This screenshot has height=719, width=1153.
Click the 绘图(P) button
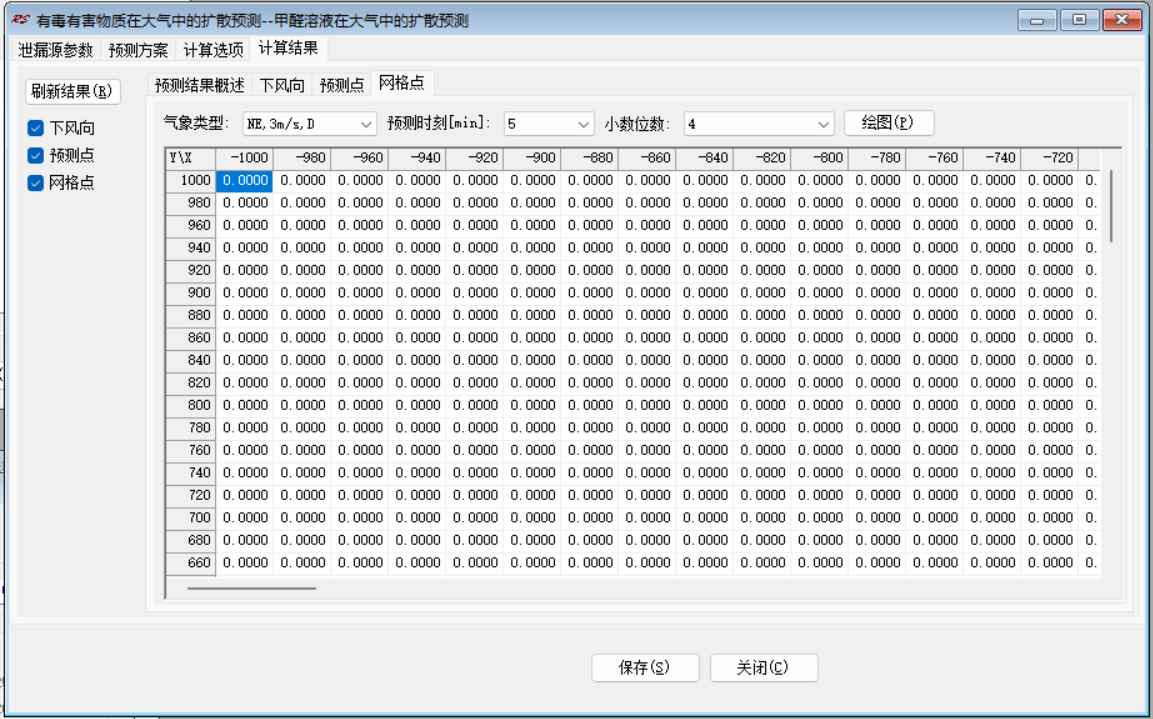[x=888, y=123]
